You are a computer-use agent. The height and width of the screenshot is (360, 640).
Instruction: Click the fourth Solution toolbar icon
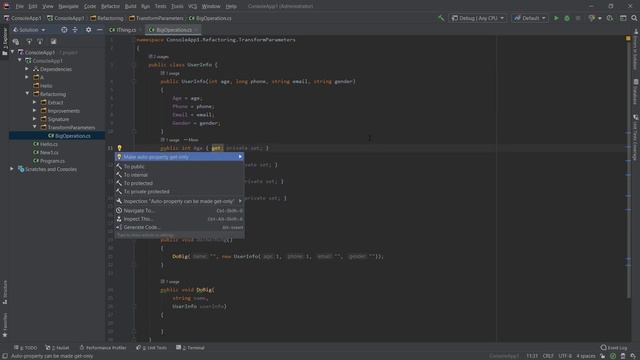coord(53,42)
